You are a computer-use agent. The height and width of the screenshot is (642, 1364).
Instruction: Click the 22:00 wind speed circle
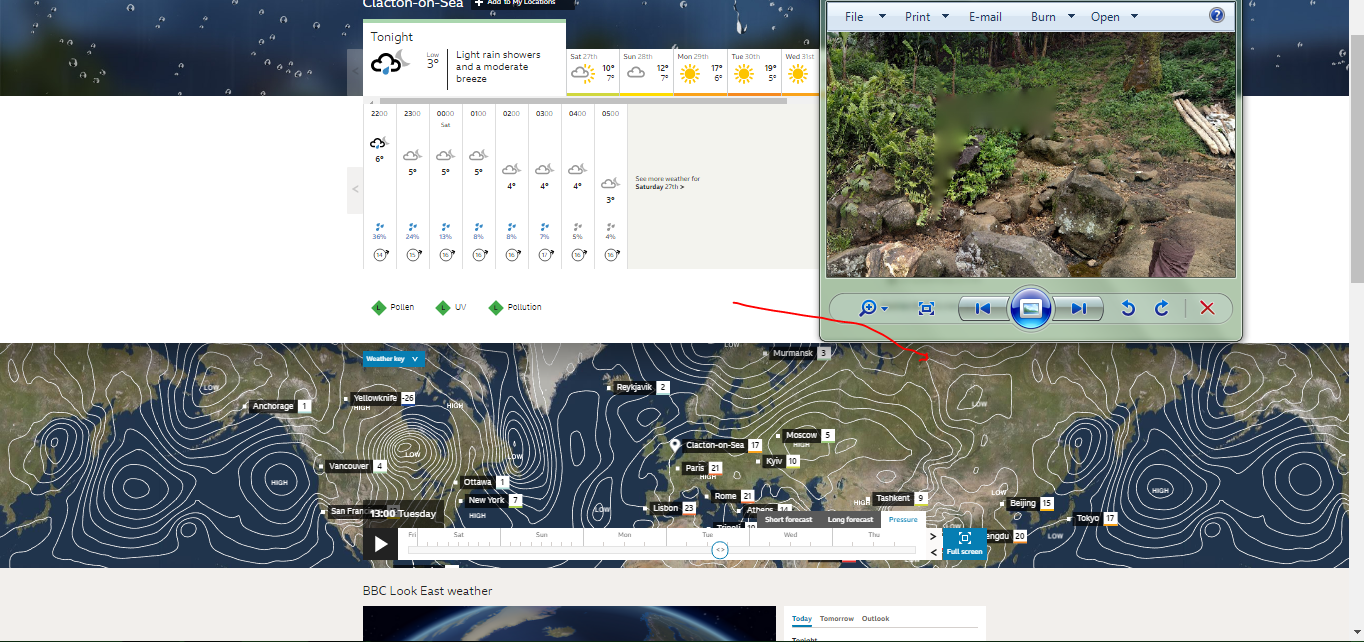pyautogui.click(x=380, y=255)
